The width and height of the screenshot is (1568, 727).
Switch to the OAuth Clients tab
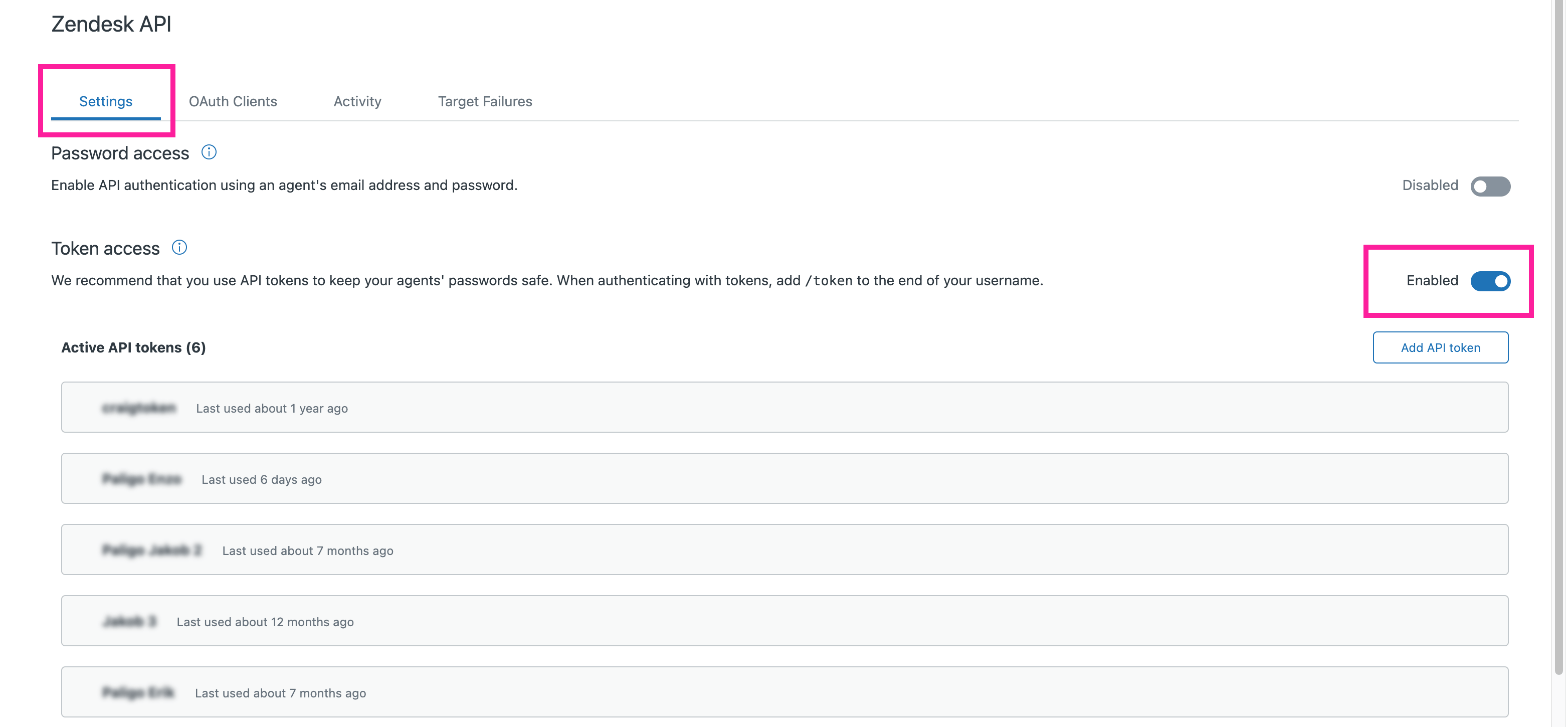point(233,101)
